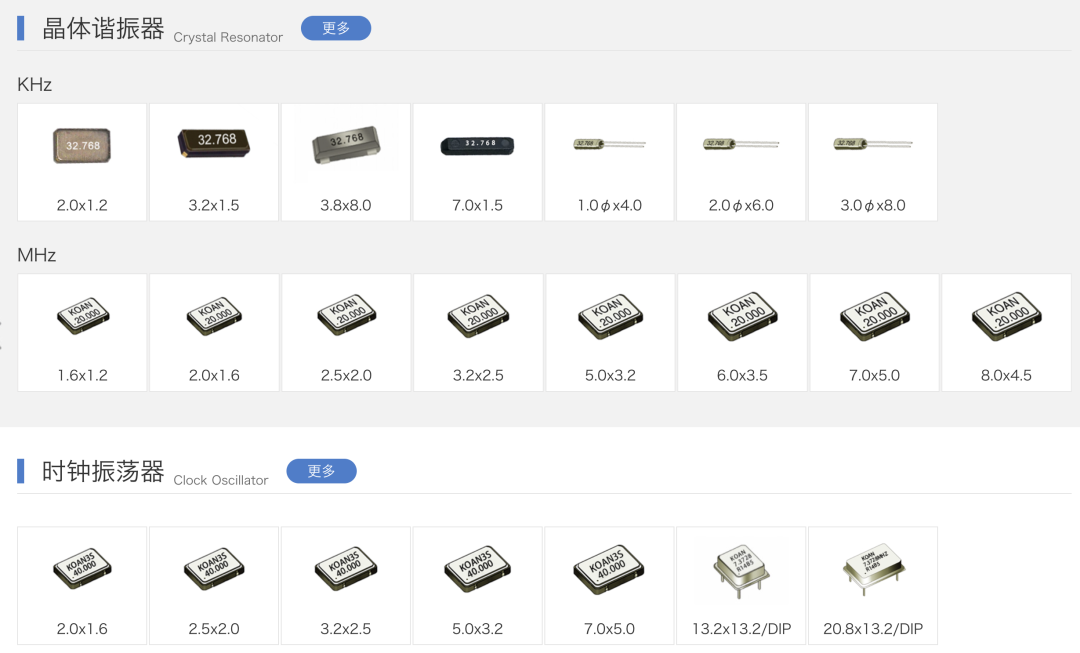View the 3.0φx8.0 cylinder crystal card
The image size is (1080, 653).
click(873, 163)
